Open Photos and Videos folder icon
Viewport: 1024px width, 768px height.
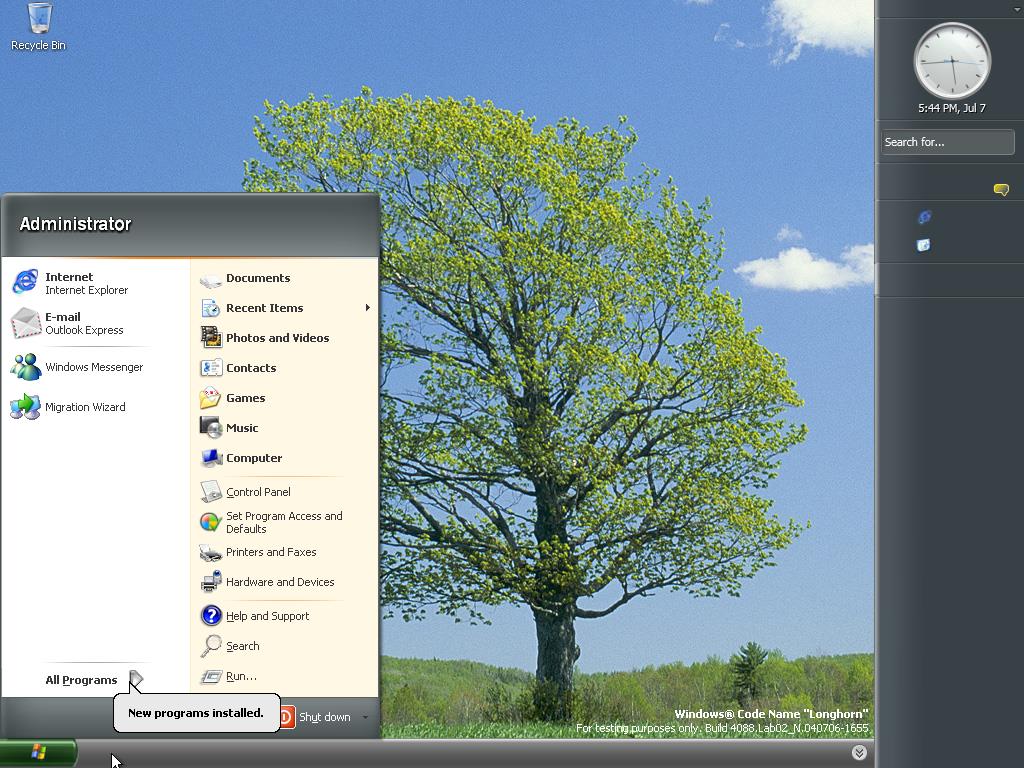click(x=210, y=338)
